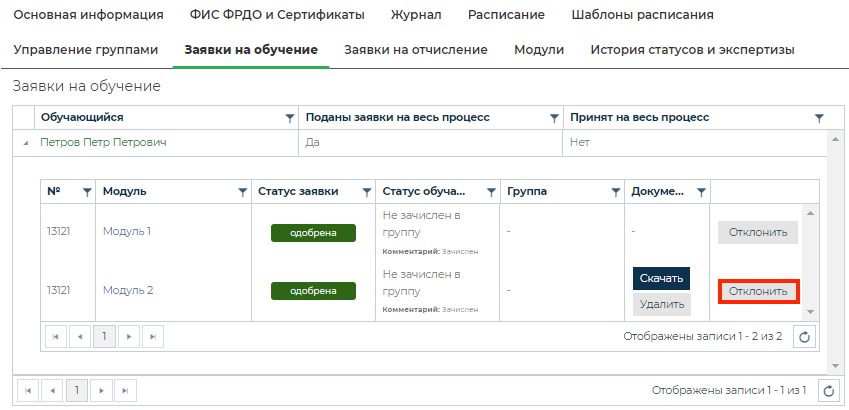849x410 pixels.
Task: Filter the Группа column
Action: pos(615,192)
